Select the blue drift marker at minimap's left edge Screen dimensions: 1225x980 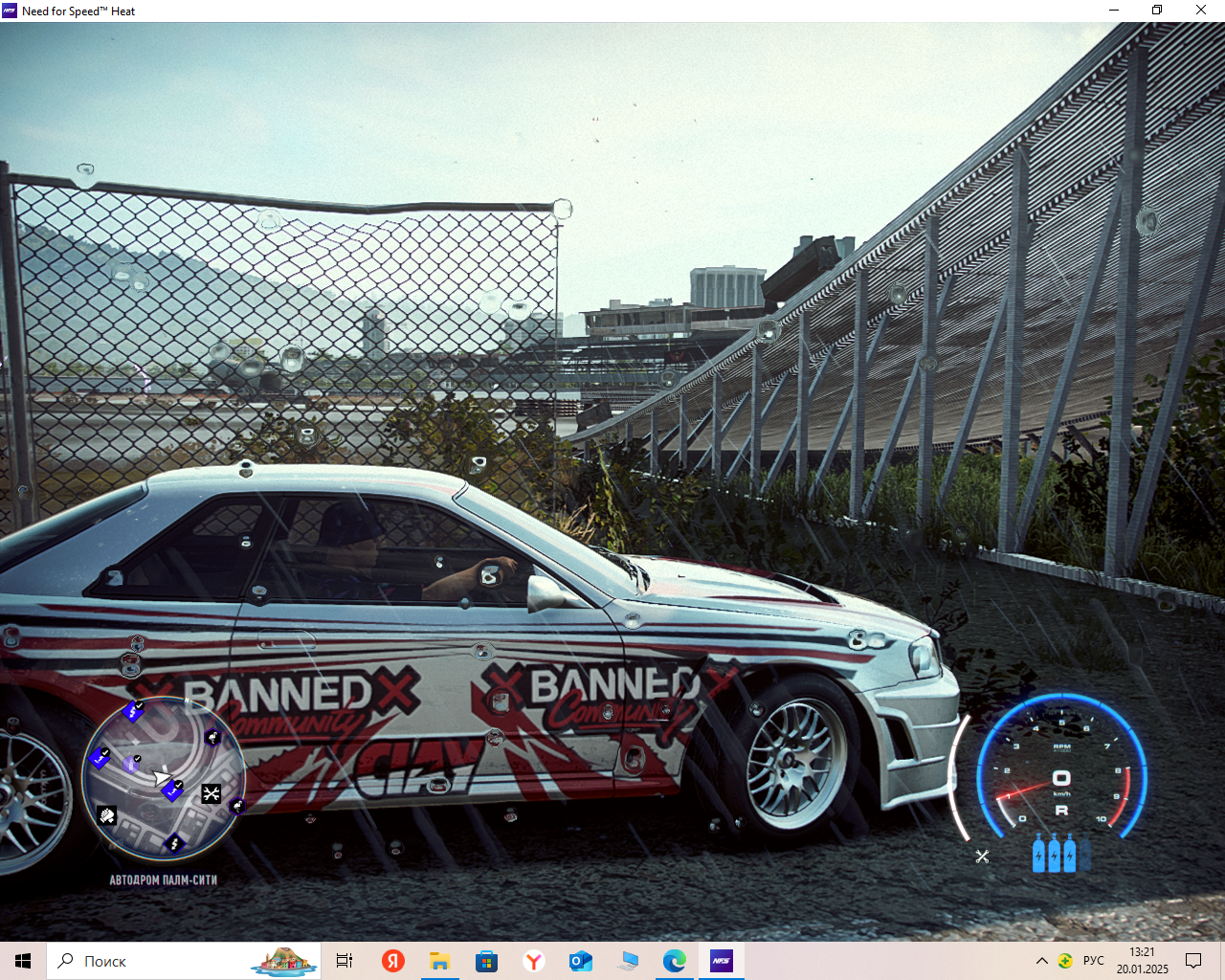point(100,758)
